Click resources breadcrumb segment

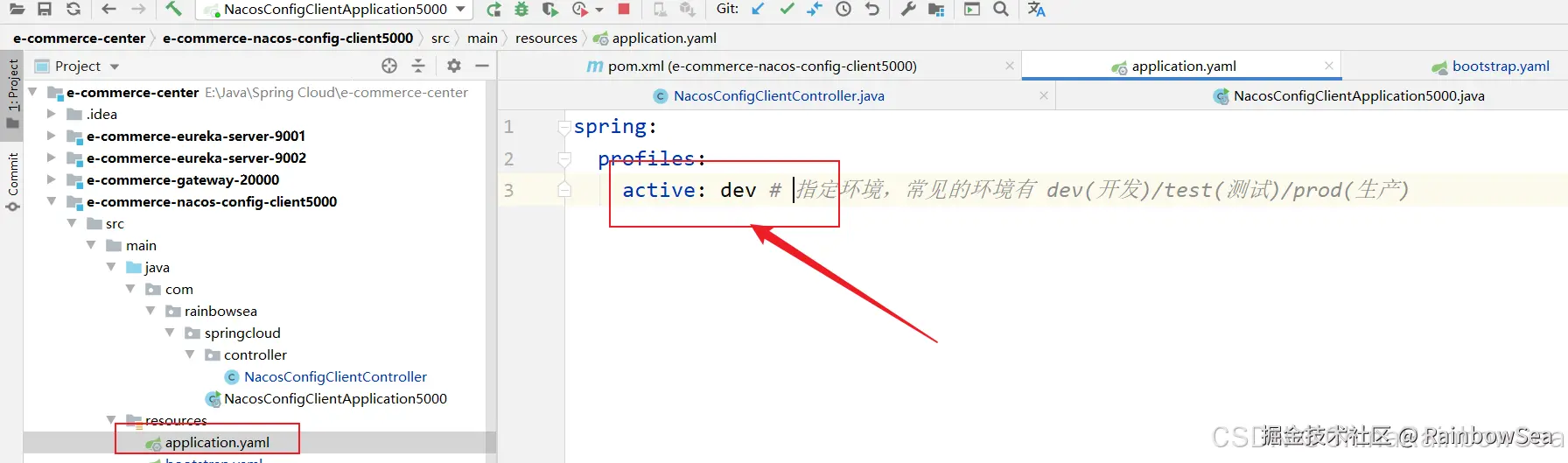(x=546, y=39)
